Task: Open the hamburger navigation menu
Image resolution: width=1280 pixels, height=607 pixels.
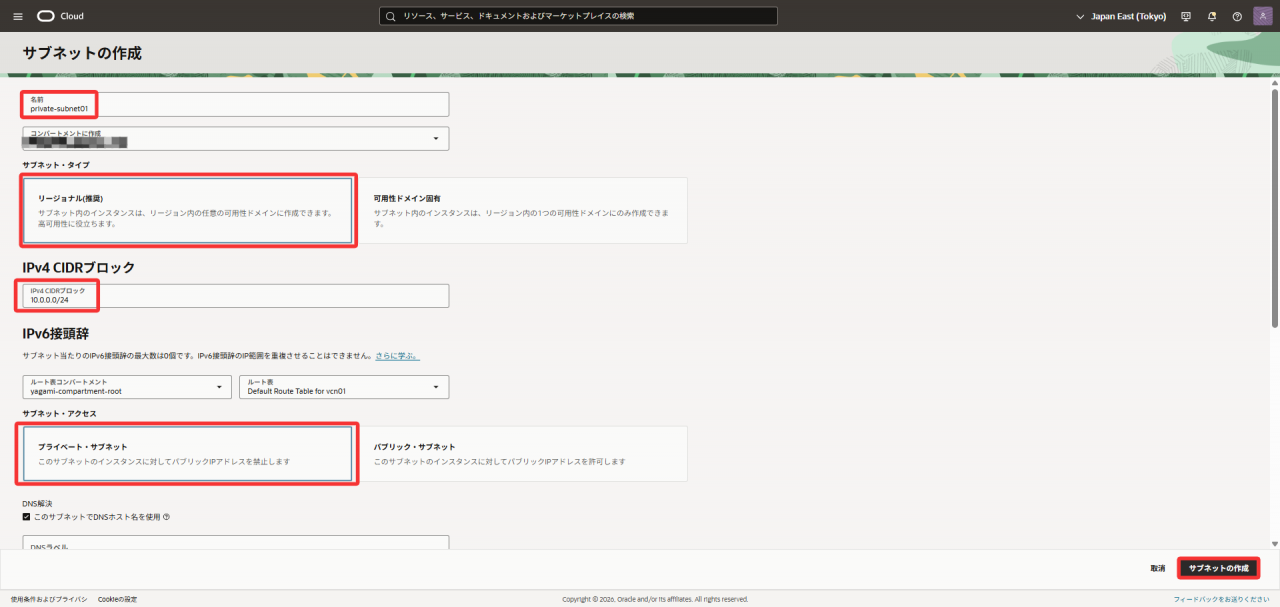Action: point(17,16)
